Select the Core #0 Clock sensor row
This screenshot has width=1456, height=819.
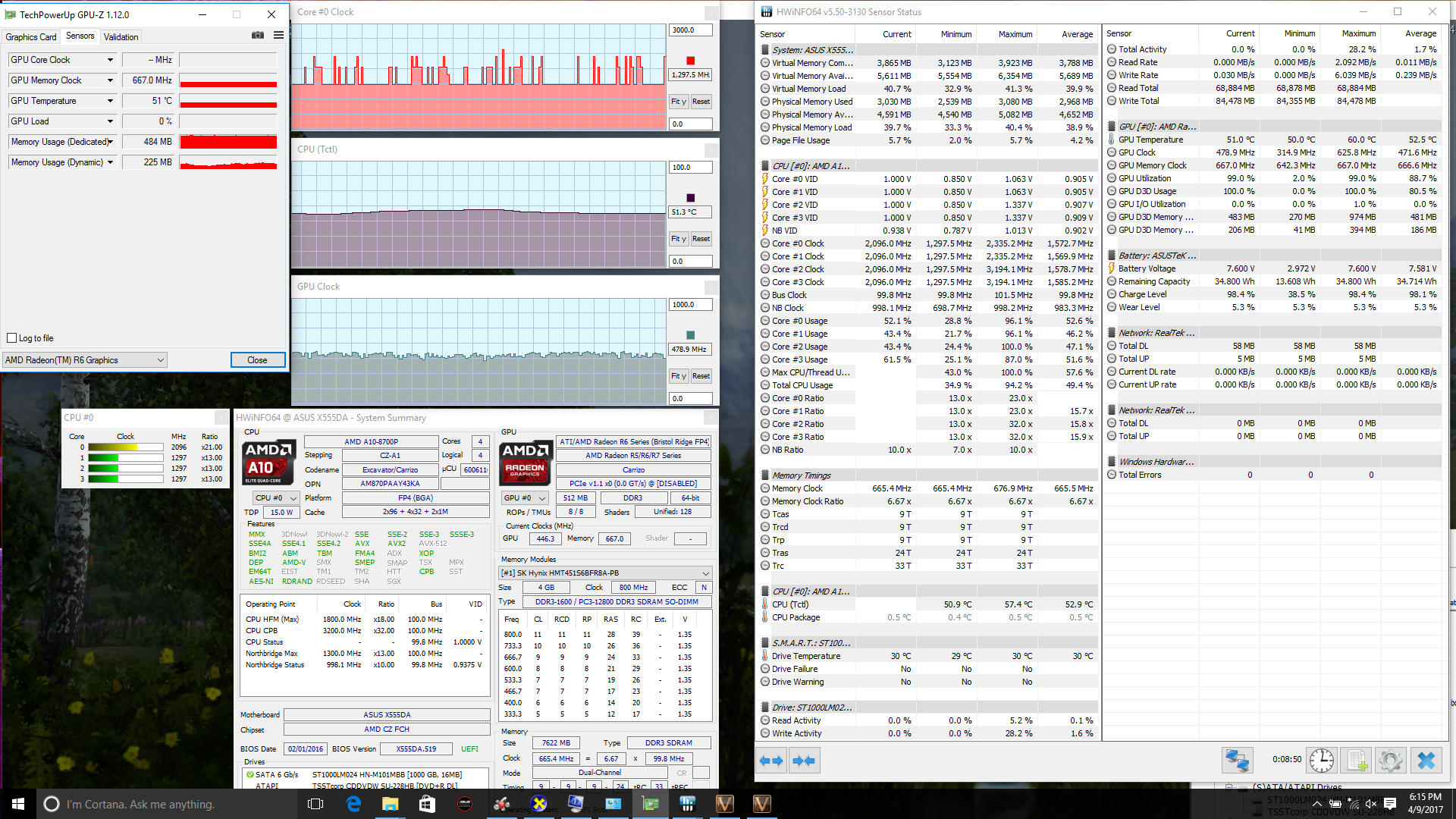pyautogui.click(x=928, y=243)
